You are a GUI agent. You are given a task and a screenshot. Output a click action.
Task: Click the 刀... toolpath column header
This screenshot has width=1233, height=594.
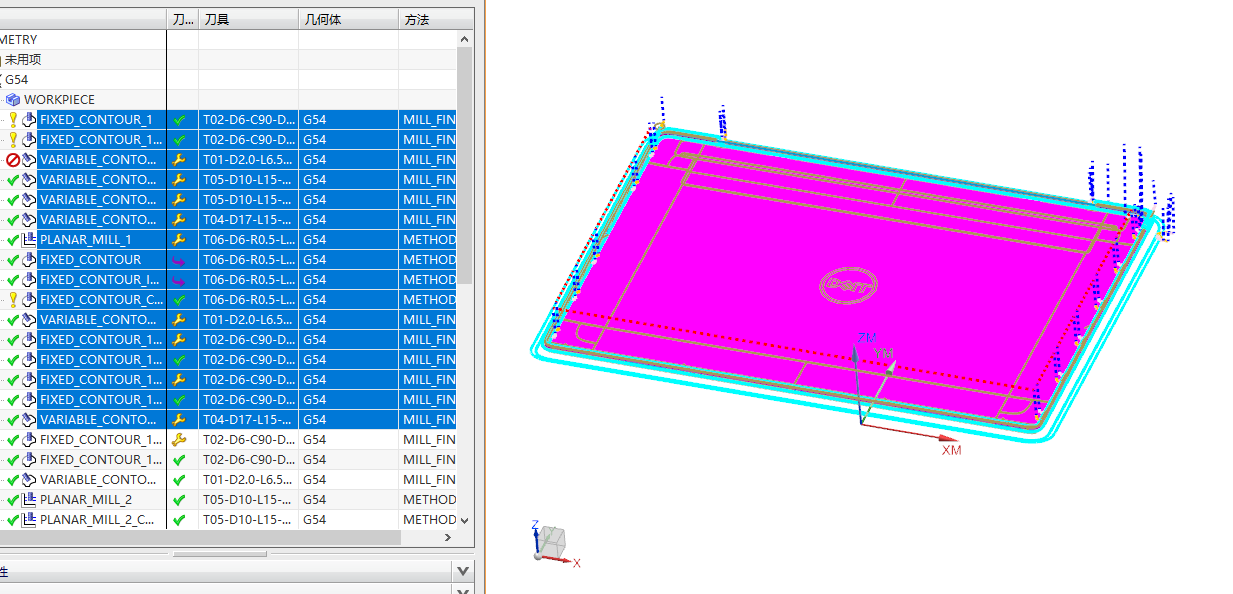click(182, 19)
